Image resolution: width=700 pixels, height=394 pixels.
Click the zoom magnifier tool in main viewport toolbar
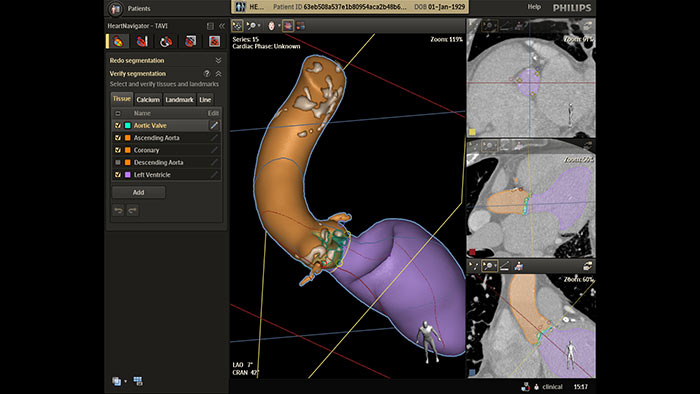(x=252, y=26)
